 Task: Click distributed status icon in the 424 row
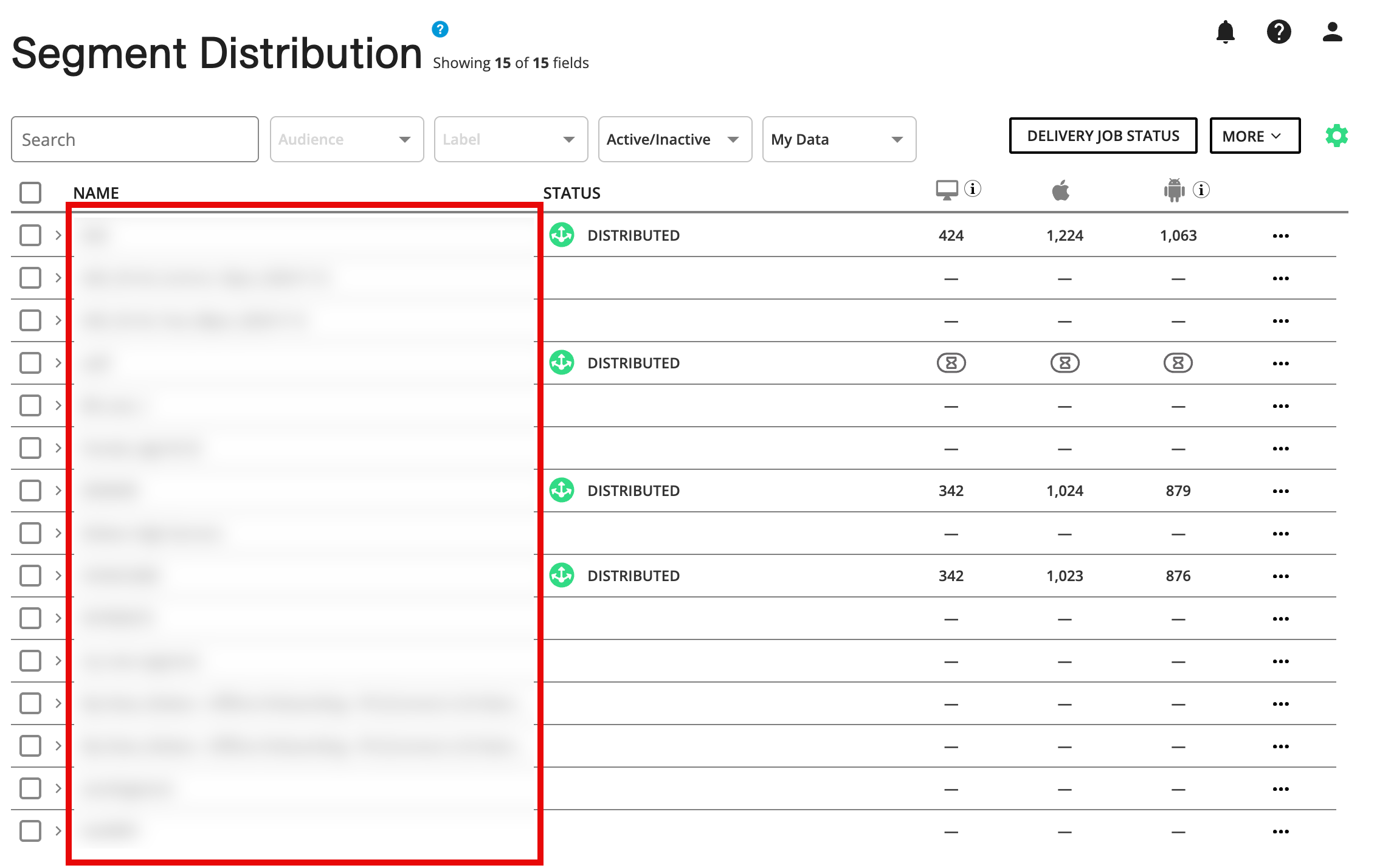[562, 235]
